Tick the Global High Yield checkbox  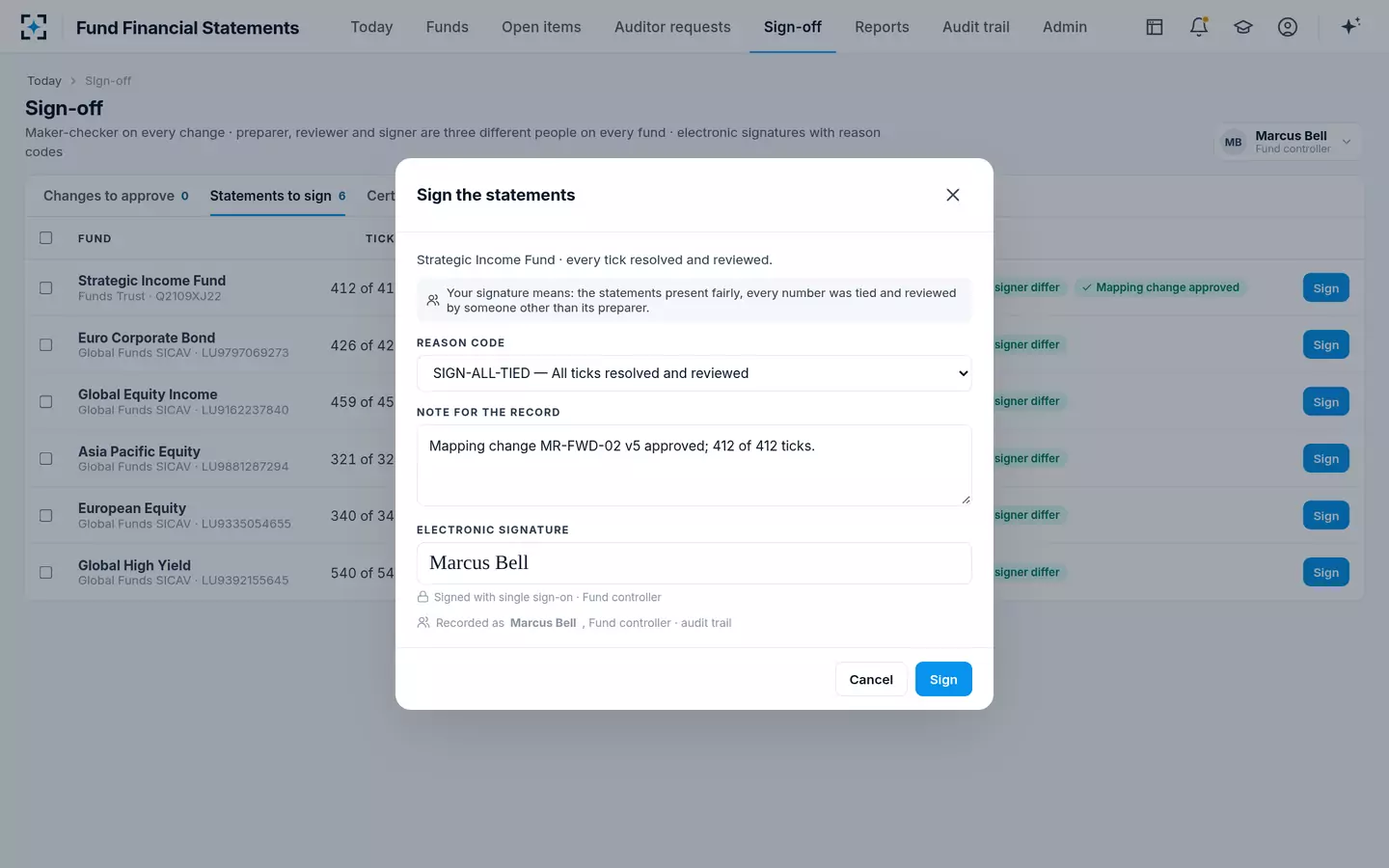click(46, 572)
